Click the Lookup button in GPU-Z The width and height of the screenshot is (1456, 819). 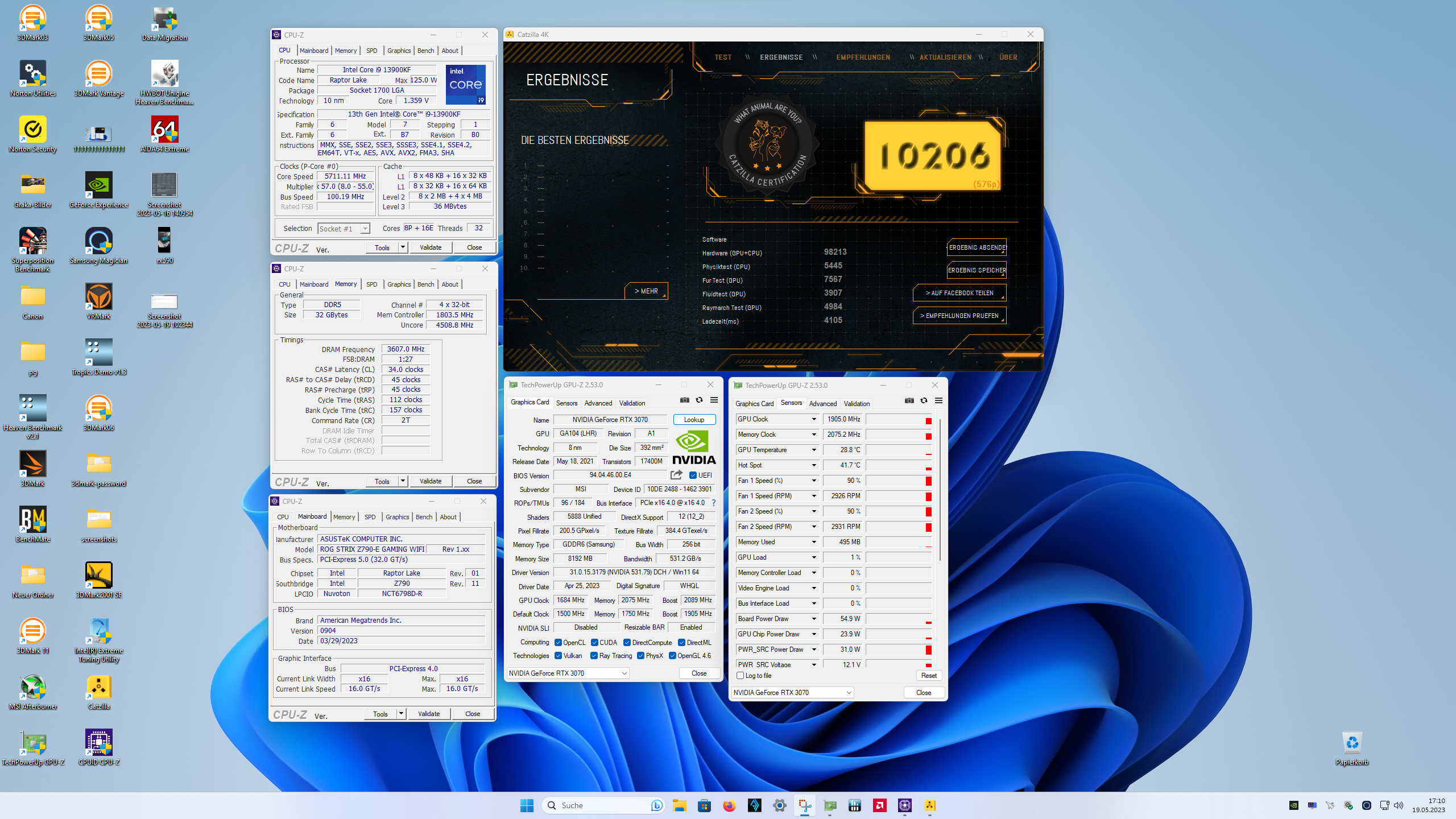click(694, 420)
